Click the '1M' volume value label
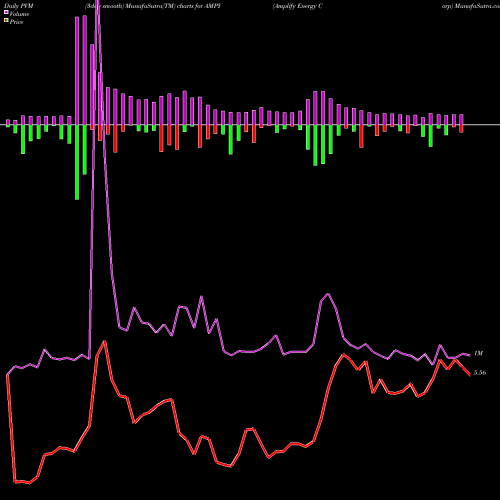This screenshot has width=500, height=500. [x=478, y=353]
